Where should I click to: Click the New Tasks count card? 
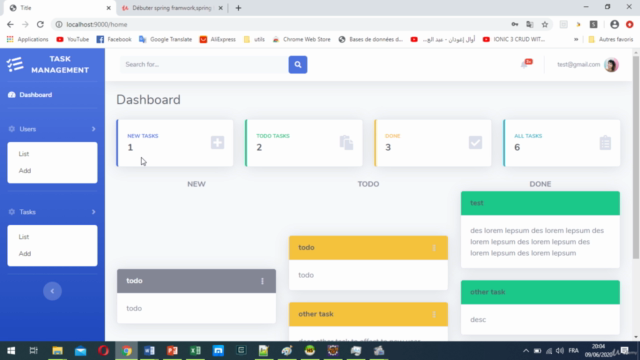[175, 143]
